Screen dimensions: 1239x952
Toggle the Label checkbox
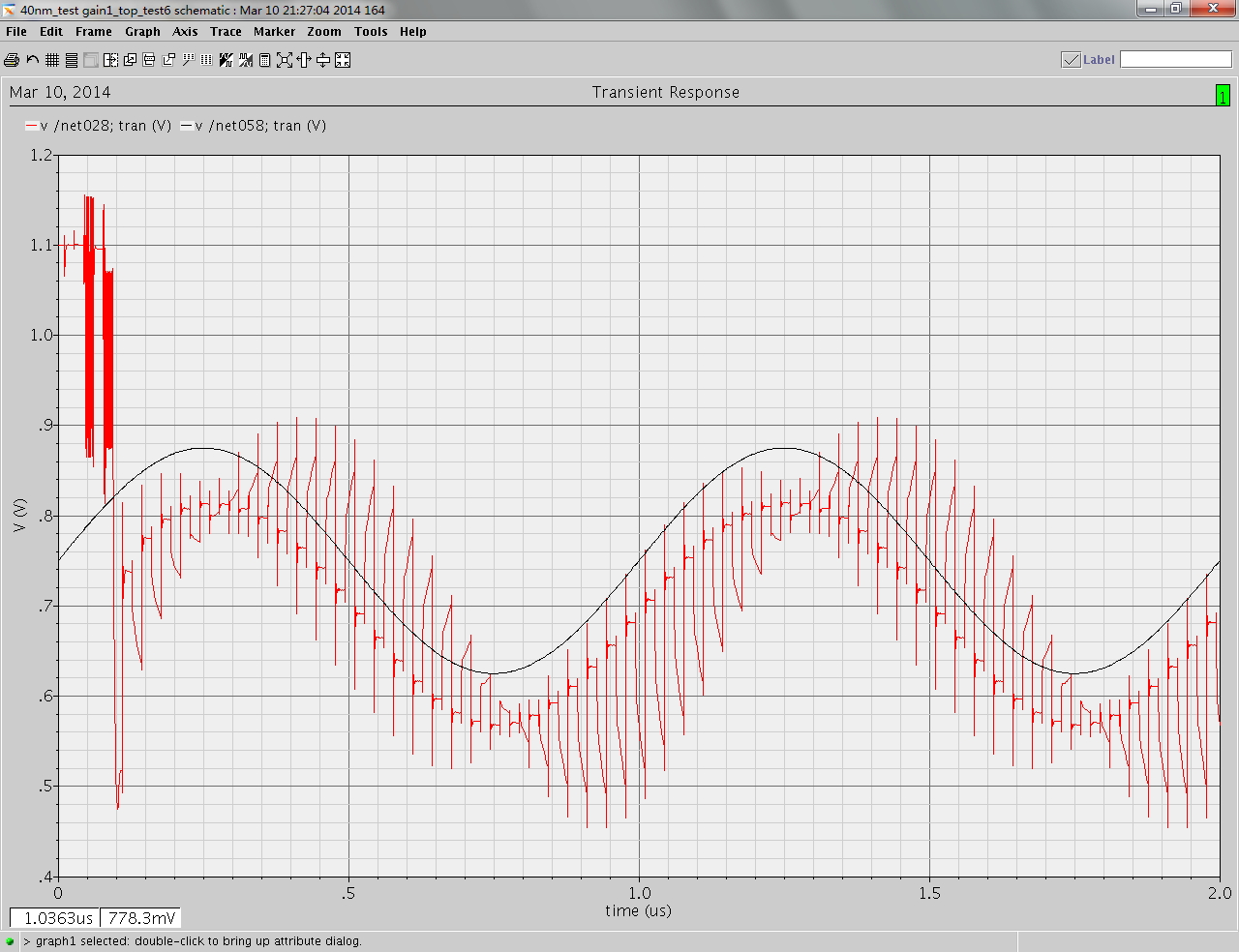pos(1071,60)
